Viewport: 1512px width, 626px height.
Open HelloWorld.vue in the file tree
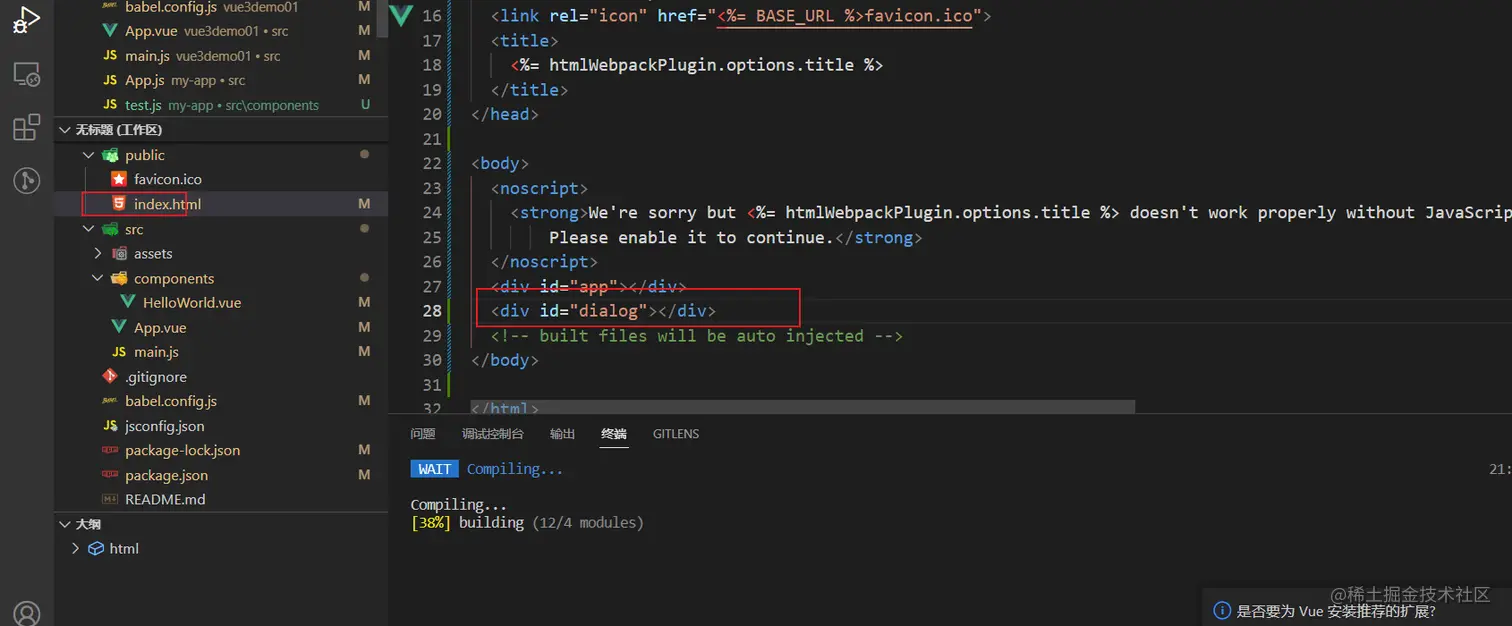click(x=192, y=302)
